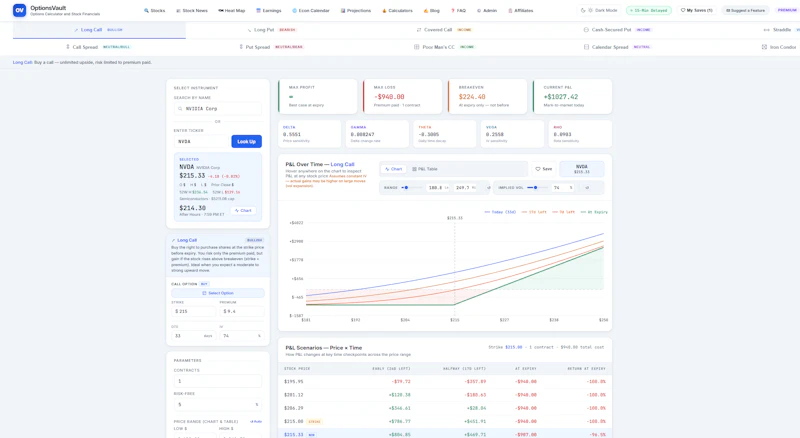Click the Vega value 0.2558

pos(494,134)
